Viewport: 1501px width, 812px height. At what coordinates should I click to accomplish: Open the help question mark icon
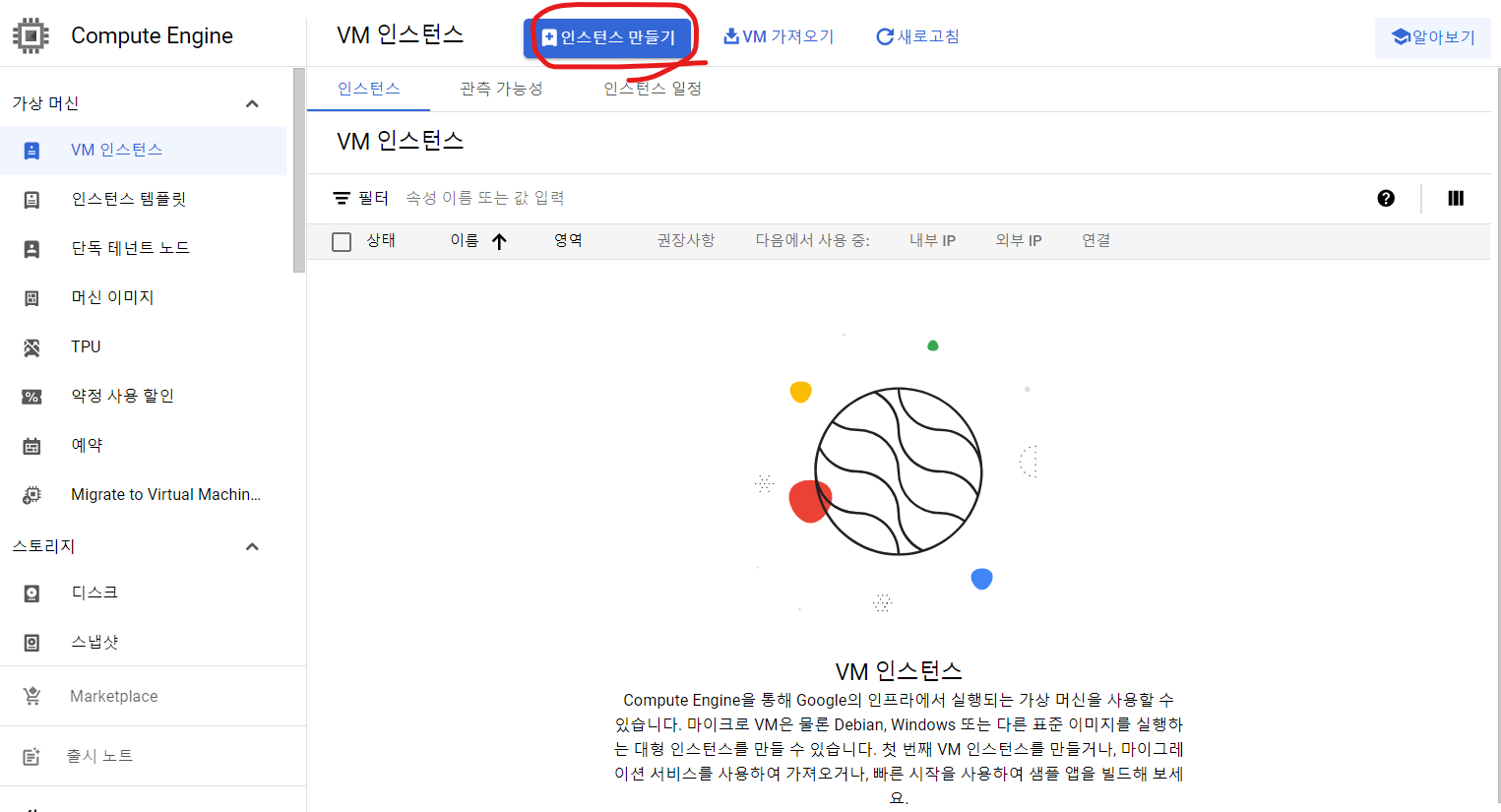pos(1386,198)
